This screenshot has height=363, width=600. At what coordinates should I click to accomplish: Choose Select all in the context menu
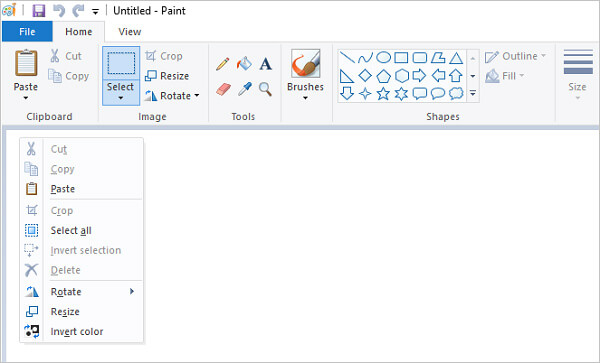(82, 230)
